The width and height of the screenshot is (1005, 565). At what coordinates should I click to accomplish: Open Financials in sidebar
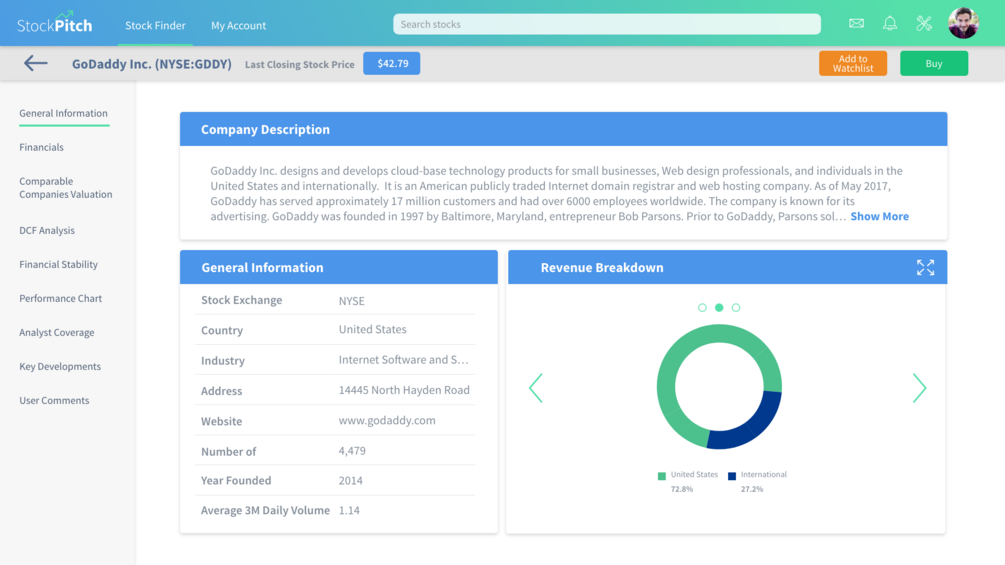tap(42, 147)
